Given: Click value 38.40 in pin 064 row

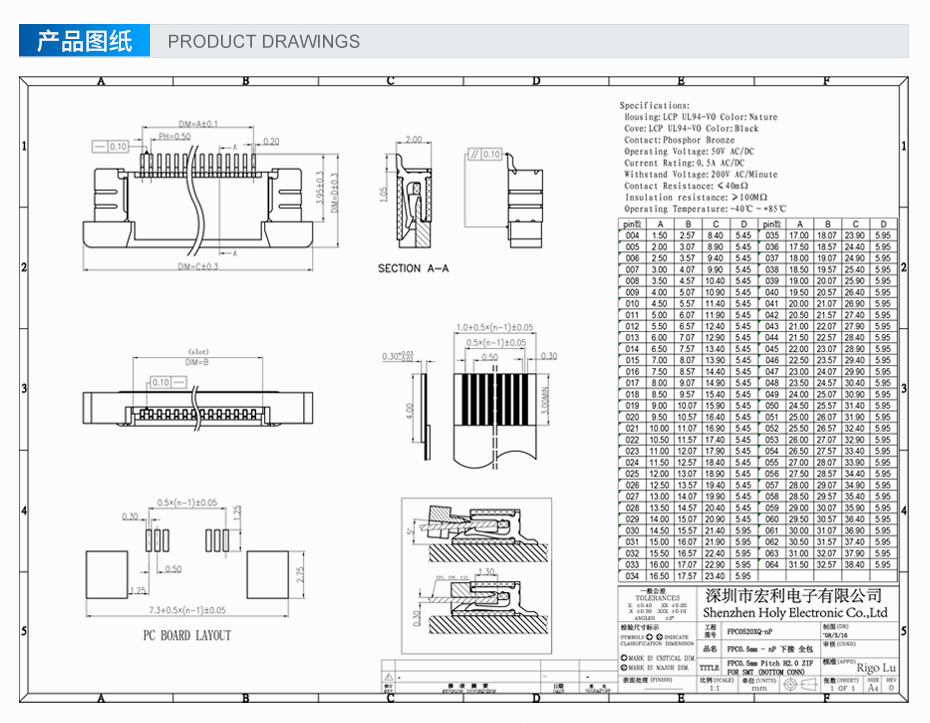Looking at the screenshot, I should (x=855, y=565).
